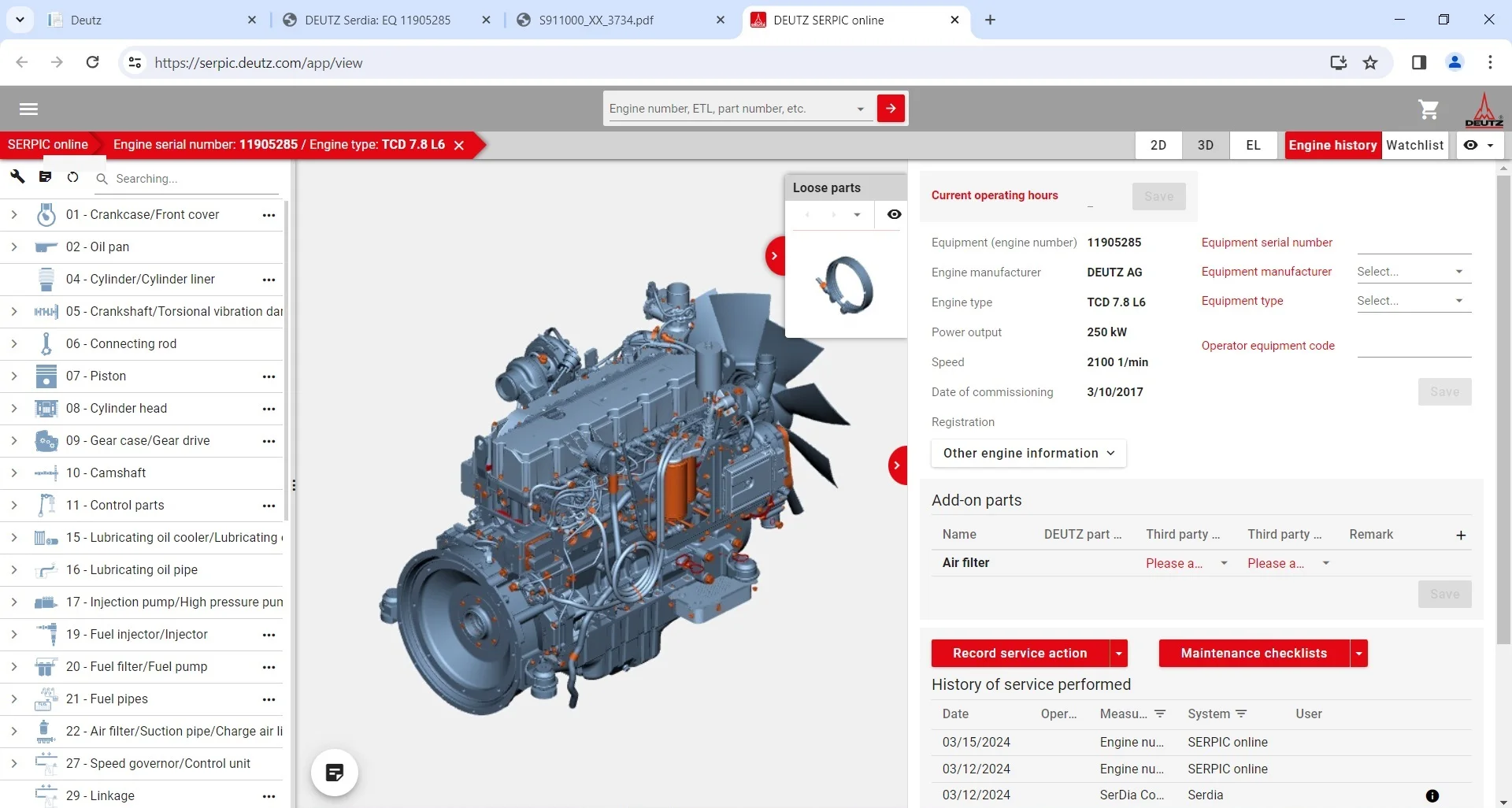Open Equipment manufacturer Select dropdown
This screenshot has width=1512, height=808.
point(1410,272)
